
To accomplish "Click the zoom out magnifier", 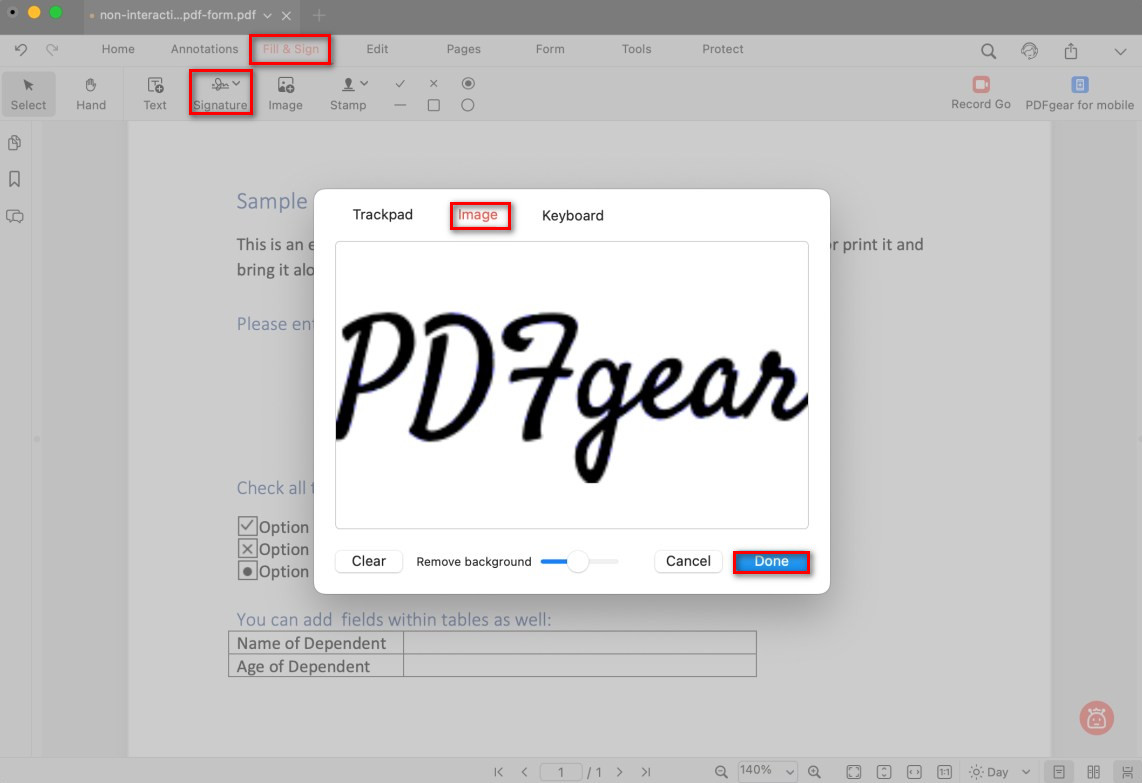I will tap(721, 772).
